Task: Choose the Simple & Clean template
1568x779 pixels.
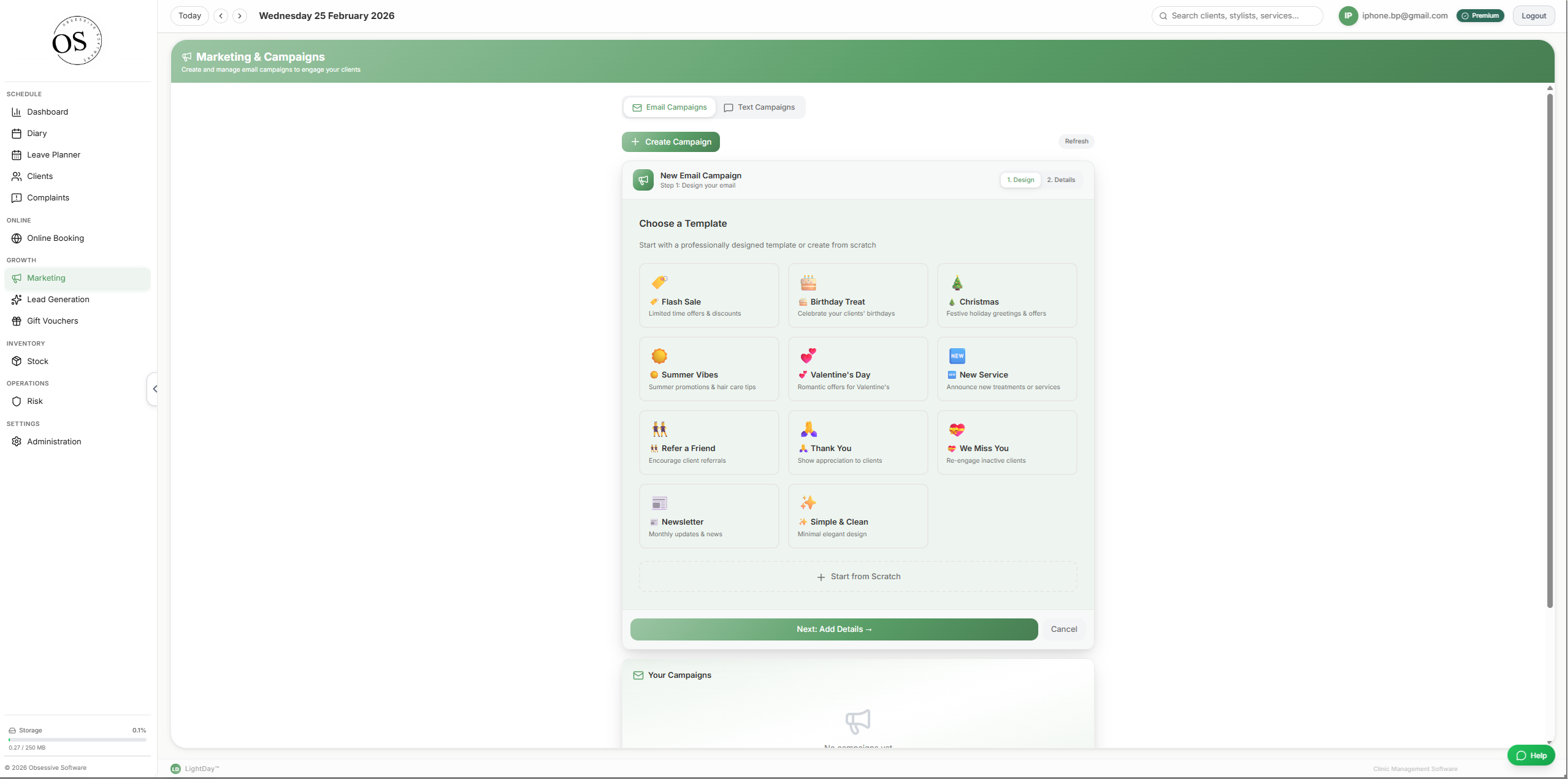Action: point(857,516)
